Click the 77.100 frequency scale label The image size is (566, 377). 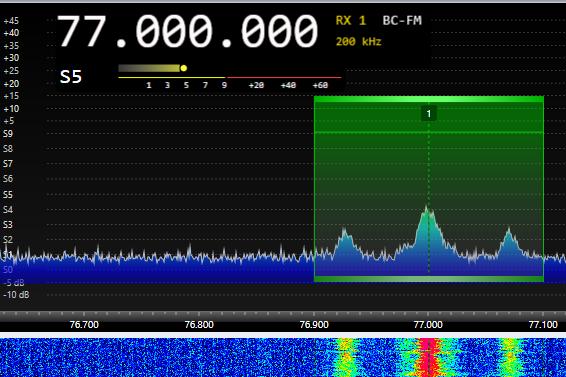pyautogui.click(x=543, y=324)
